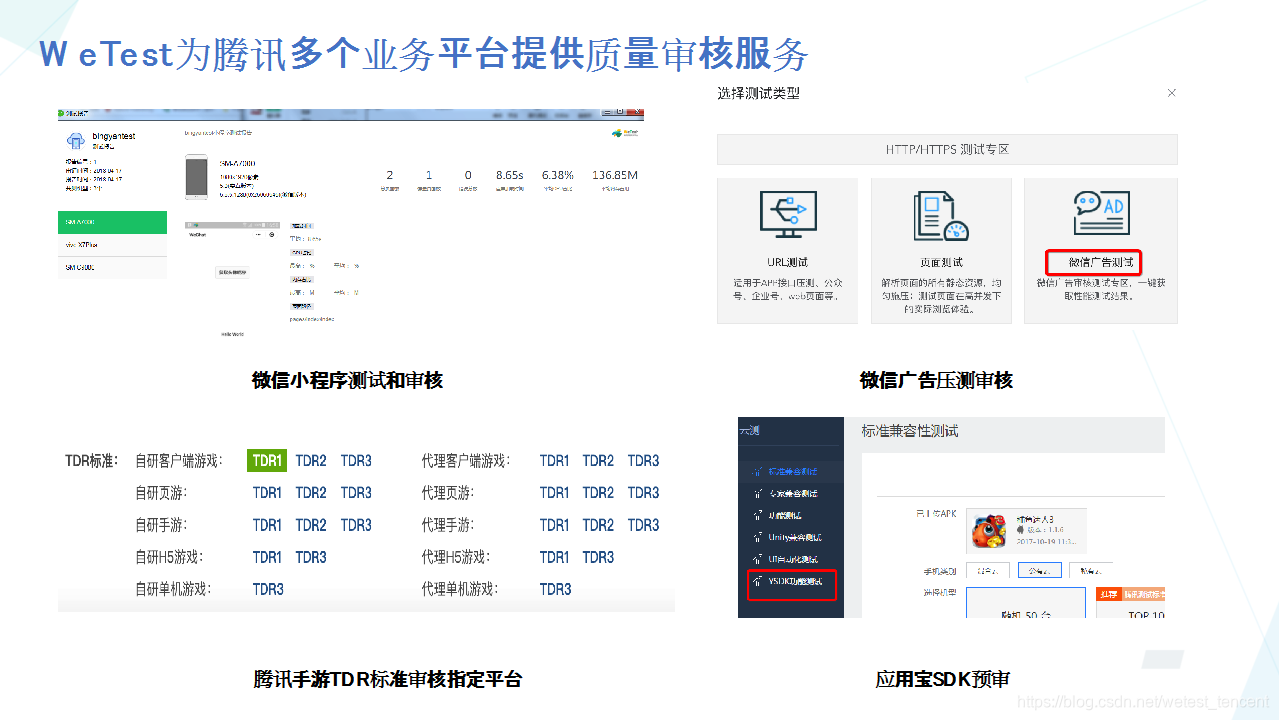Image resolution: width=1279 pixels, height=720 pixels.
Task: Click the 页面测试 document icon
Action: 941,213
